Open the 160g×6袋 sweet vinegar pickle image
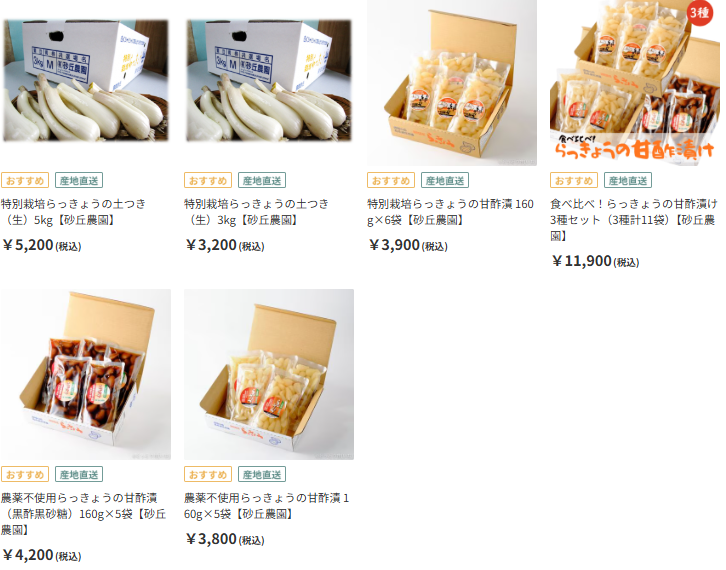 coord(452,82)
